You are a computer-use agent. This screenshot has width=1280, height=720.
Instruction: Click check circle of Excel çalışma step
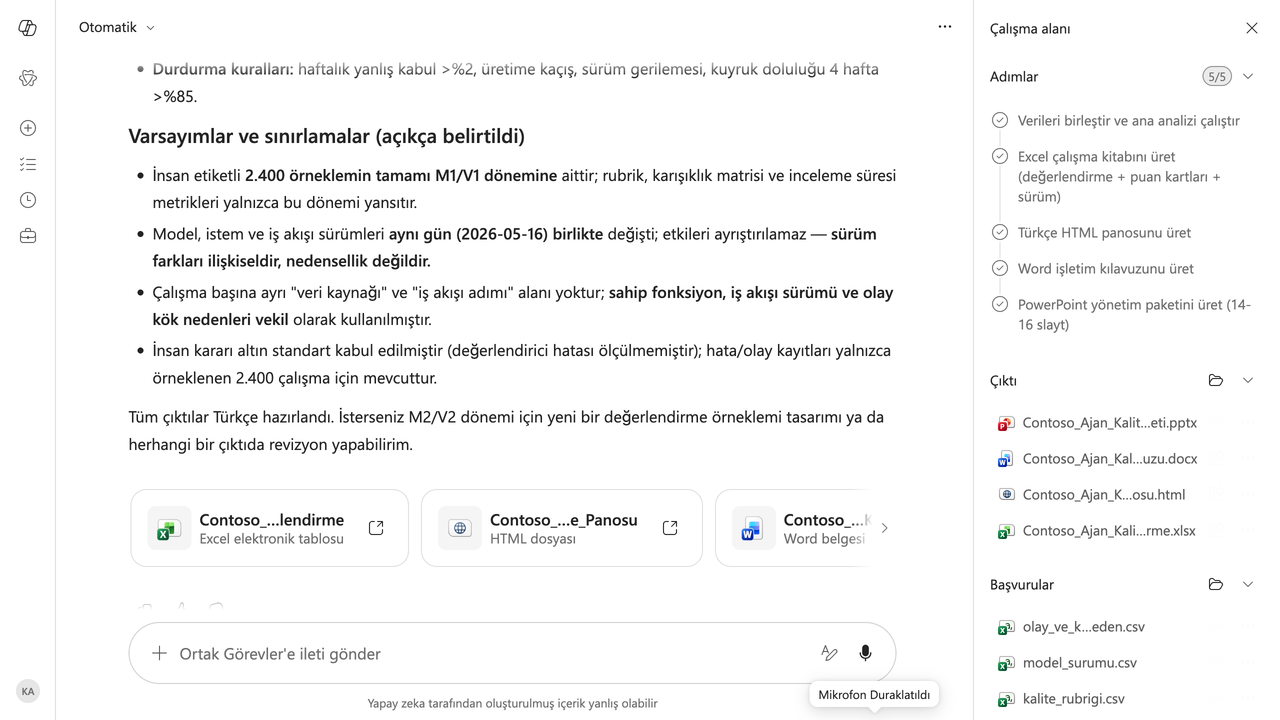point(999,156)
